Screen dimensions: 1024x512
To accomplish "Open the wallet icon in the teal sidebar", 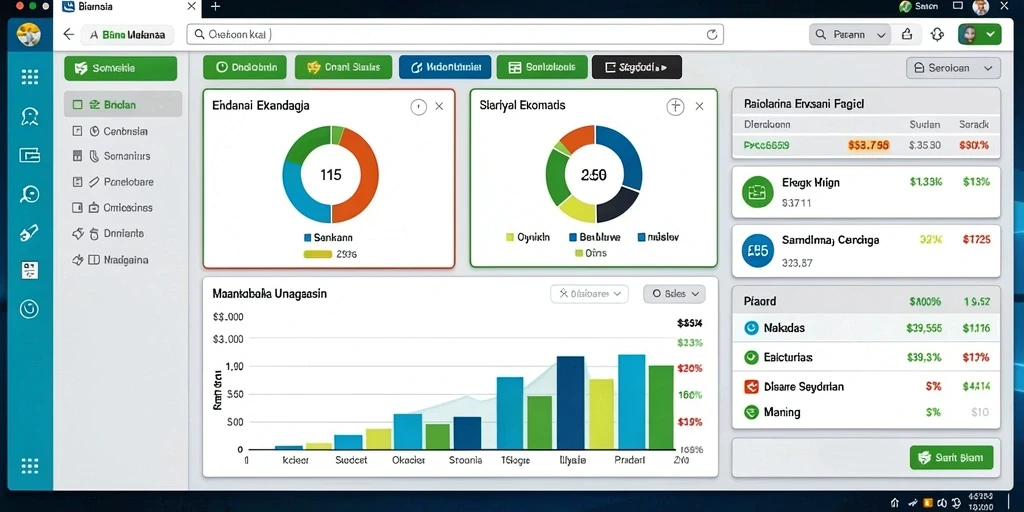I will (30, 155).
